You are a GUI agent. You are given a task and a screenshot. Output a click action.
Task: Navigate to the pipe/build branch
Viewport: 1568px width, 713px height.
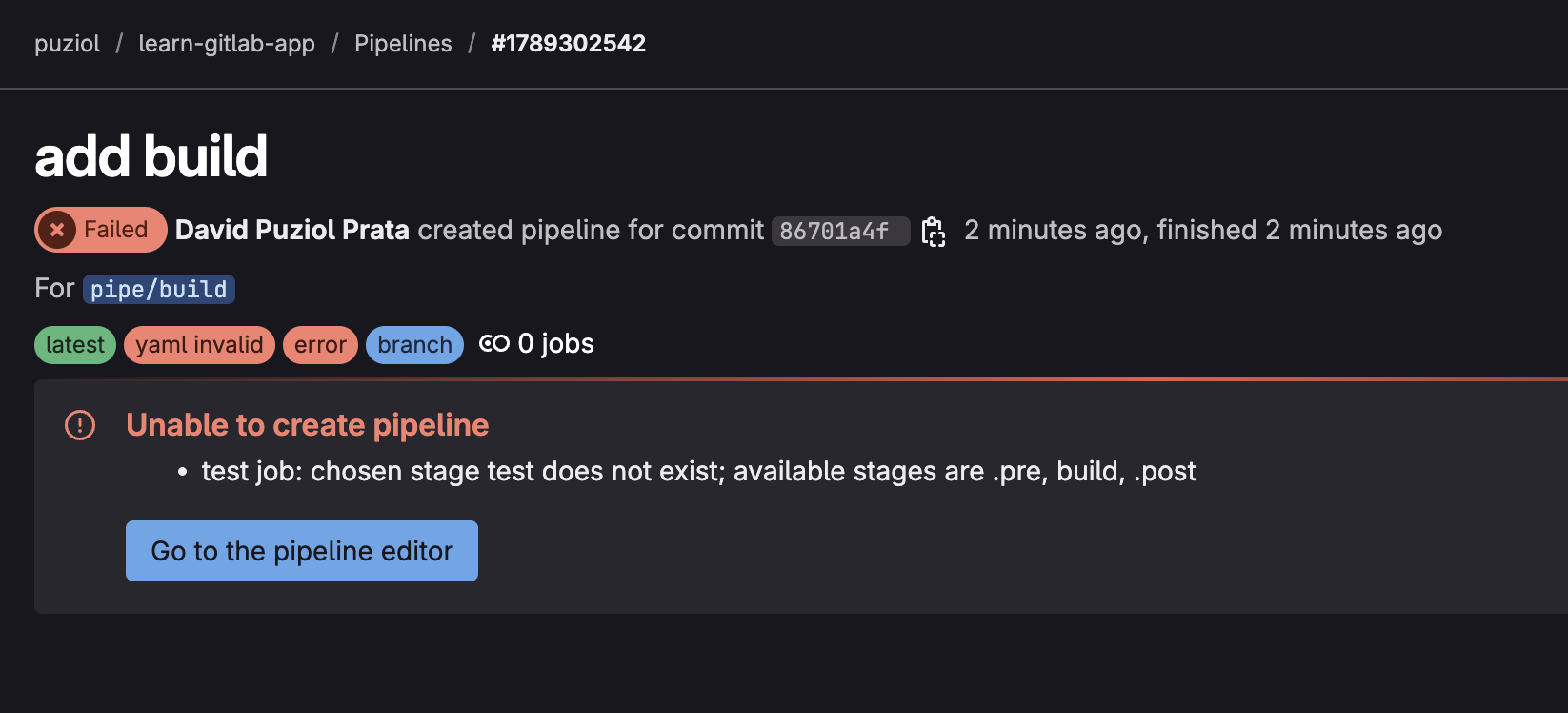(158, 289)
